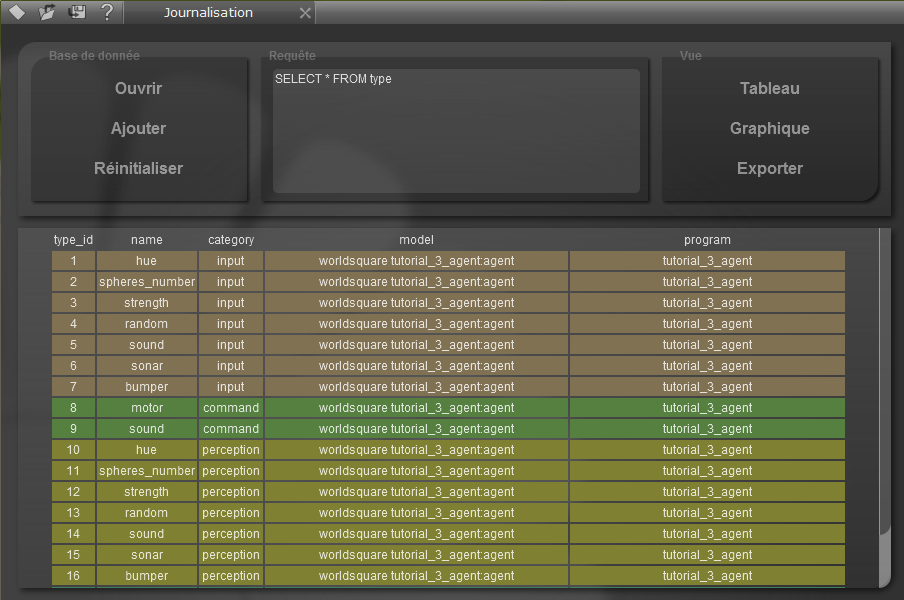
Task: Click the category column header
Action: click(x=231, y=240)
